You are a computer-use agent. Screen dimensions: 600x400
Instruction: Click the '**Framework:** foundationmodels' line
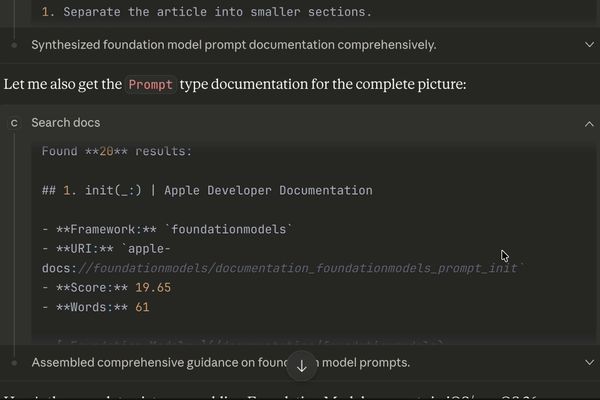pyautogui.click(x=167, y=229)
